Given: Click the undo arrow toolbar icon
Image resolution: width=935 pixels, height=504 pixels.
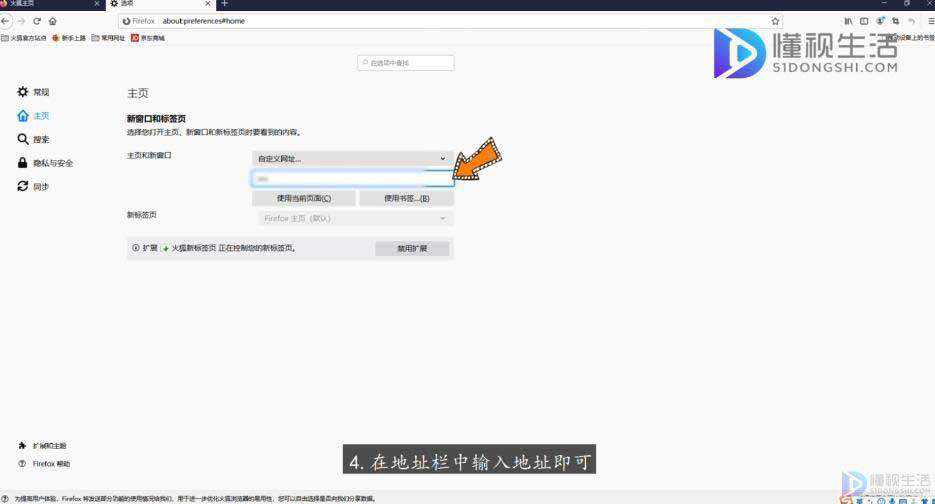Looking at the screenshot, I should [911, 21].
